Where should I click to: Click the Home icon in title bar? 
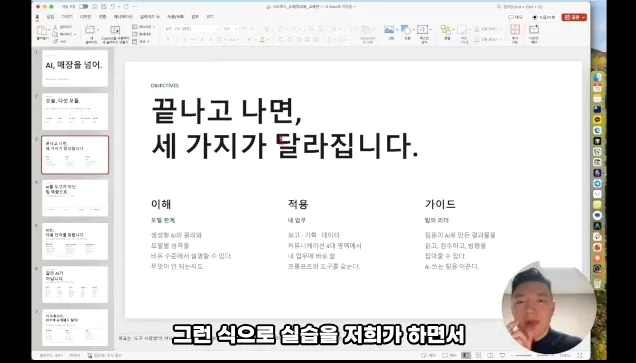click(x=95, y=6)
